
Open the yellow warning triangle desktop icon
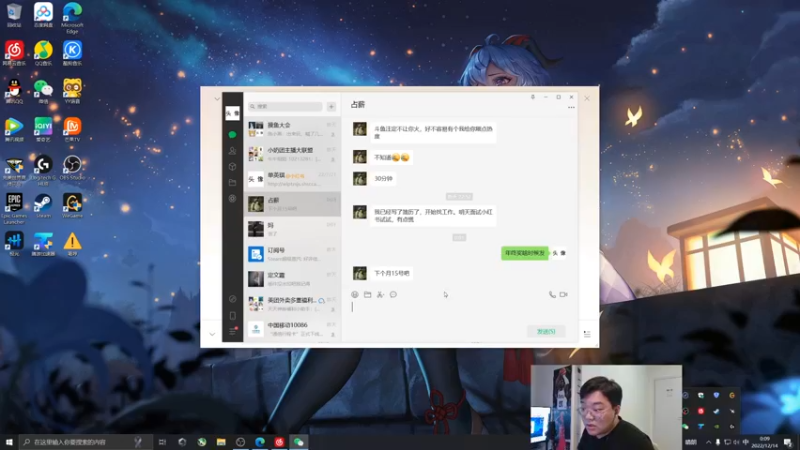tap(72, 244)
